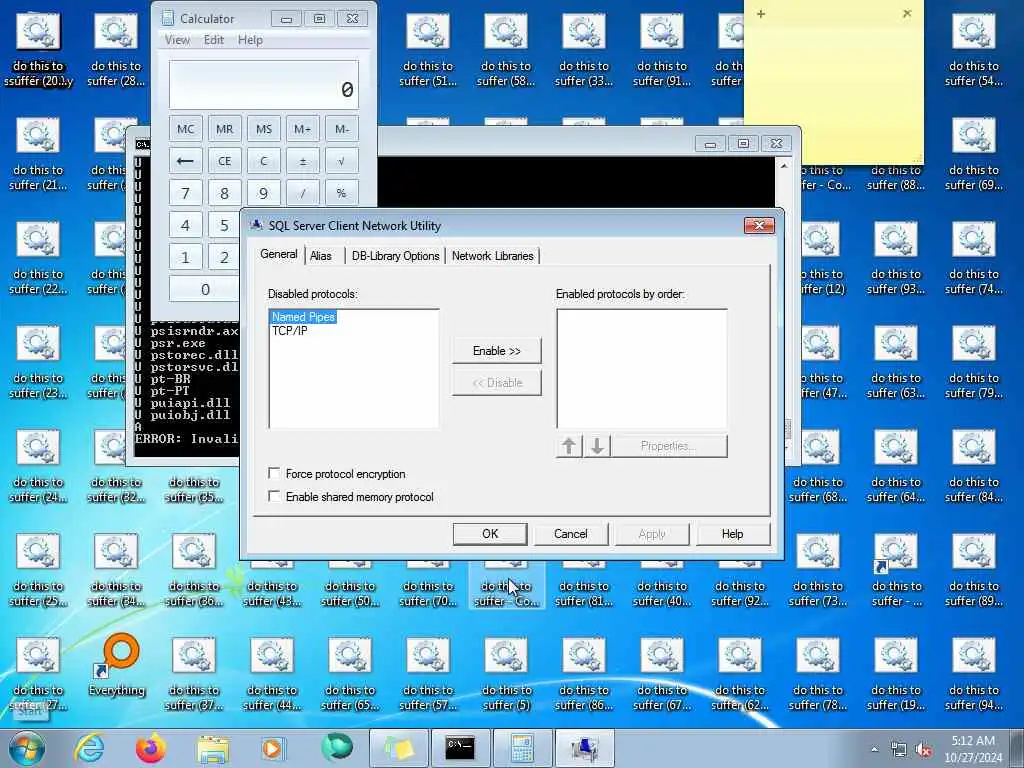Open Windows Media Player taskbar icon
The width and height of the screenshot is (1024, 768).
point(272,748)
